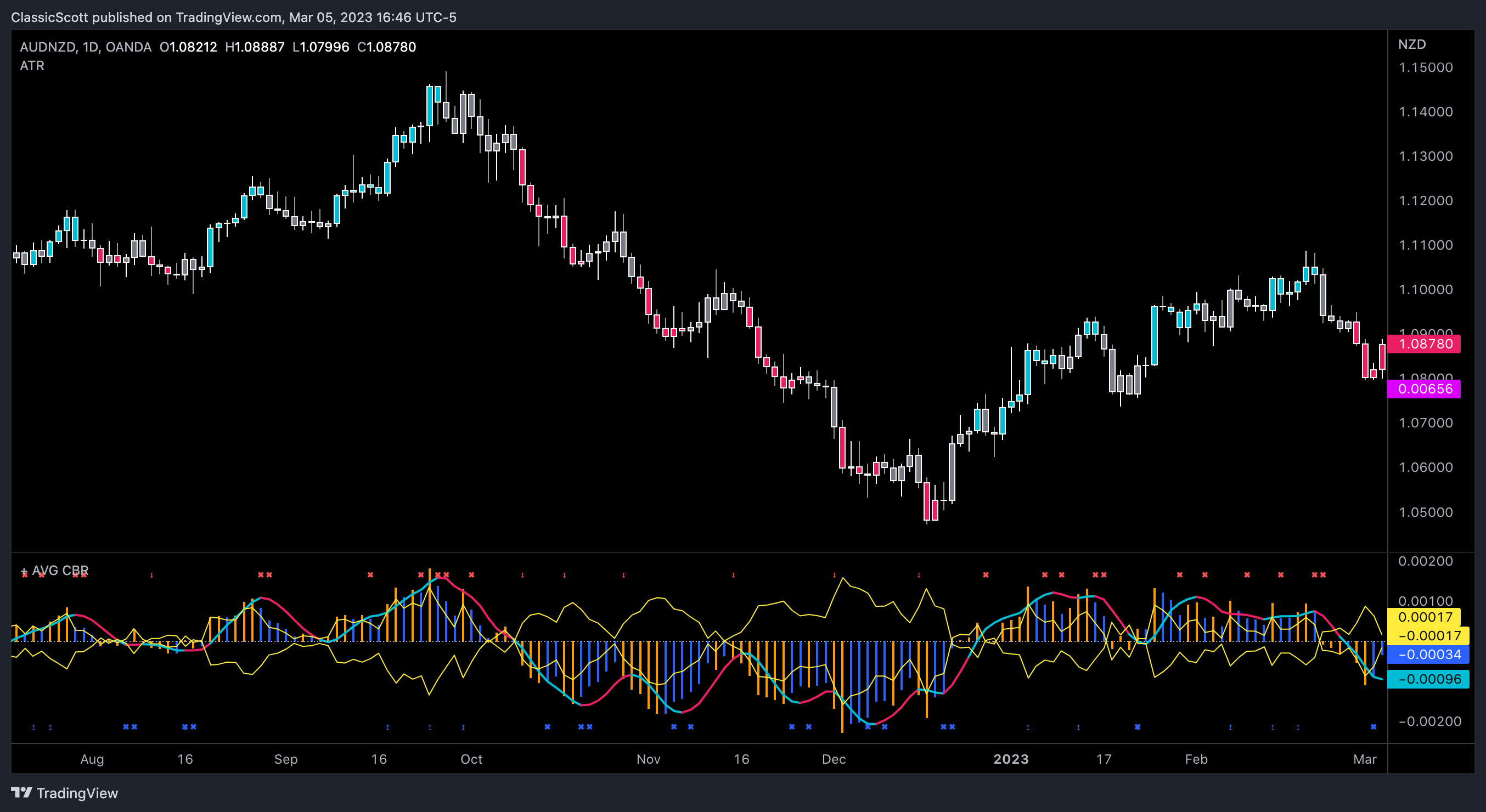
Task: Click the cyan -0.00096 value tag
Action: (x=1428, y=679)
